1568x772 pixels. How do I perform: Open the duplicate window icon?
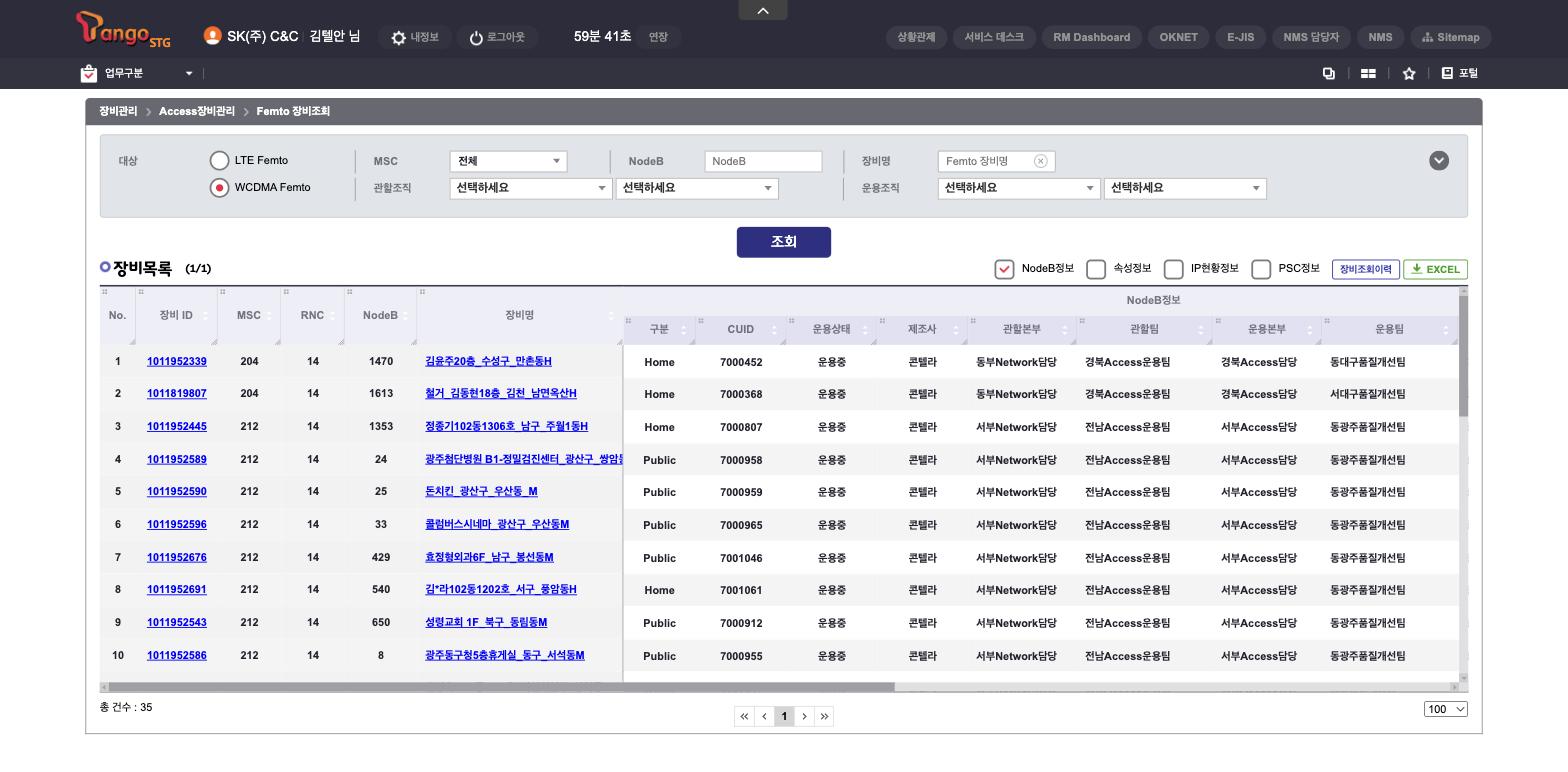click(x=1329, y=73)
